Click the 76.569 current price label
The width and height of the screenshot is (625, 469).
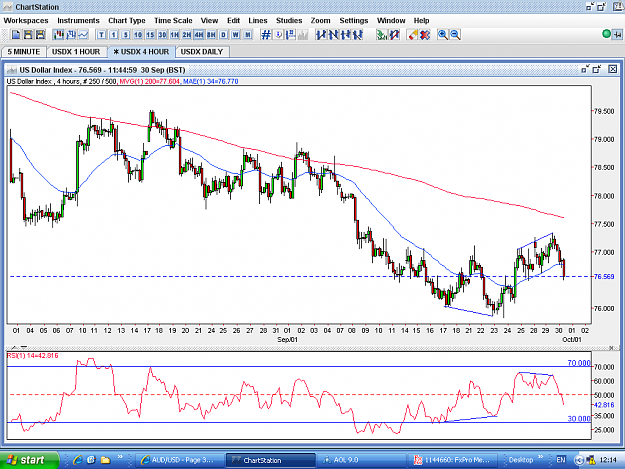tap(604, 277)
